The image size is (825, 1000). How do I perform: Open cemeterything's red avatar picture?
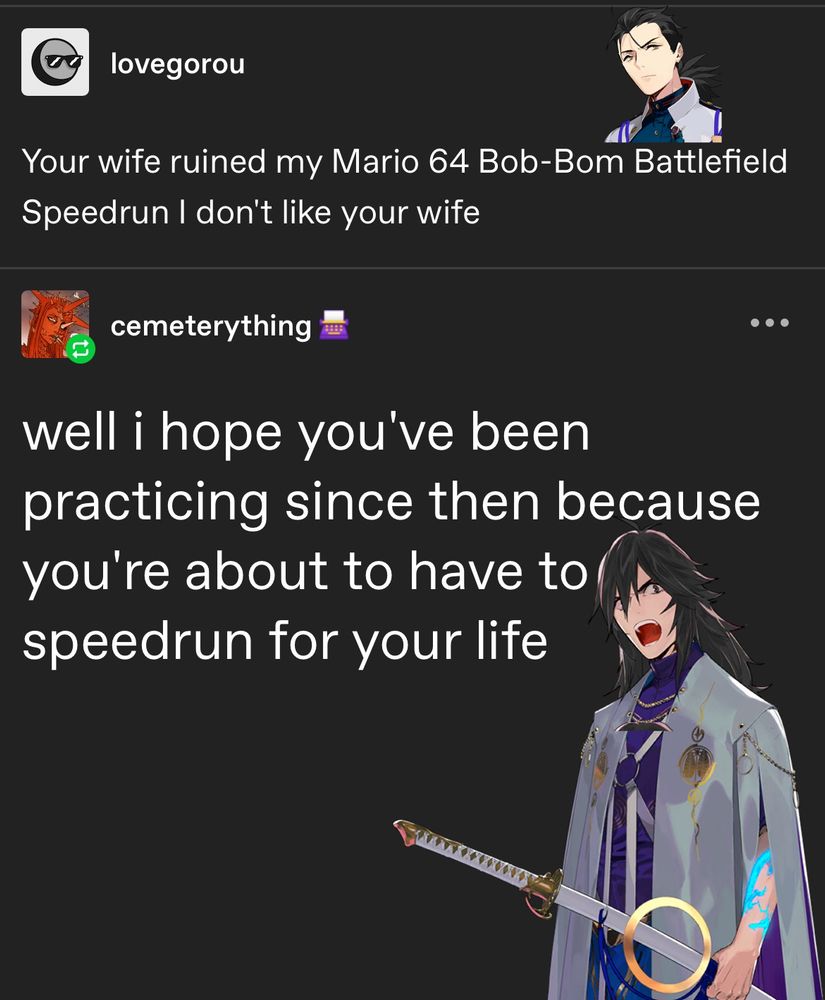click(x=55, y=323)
